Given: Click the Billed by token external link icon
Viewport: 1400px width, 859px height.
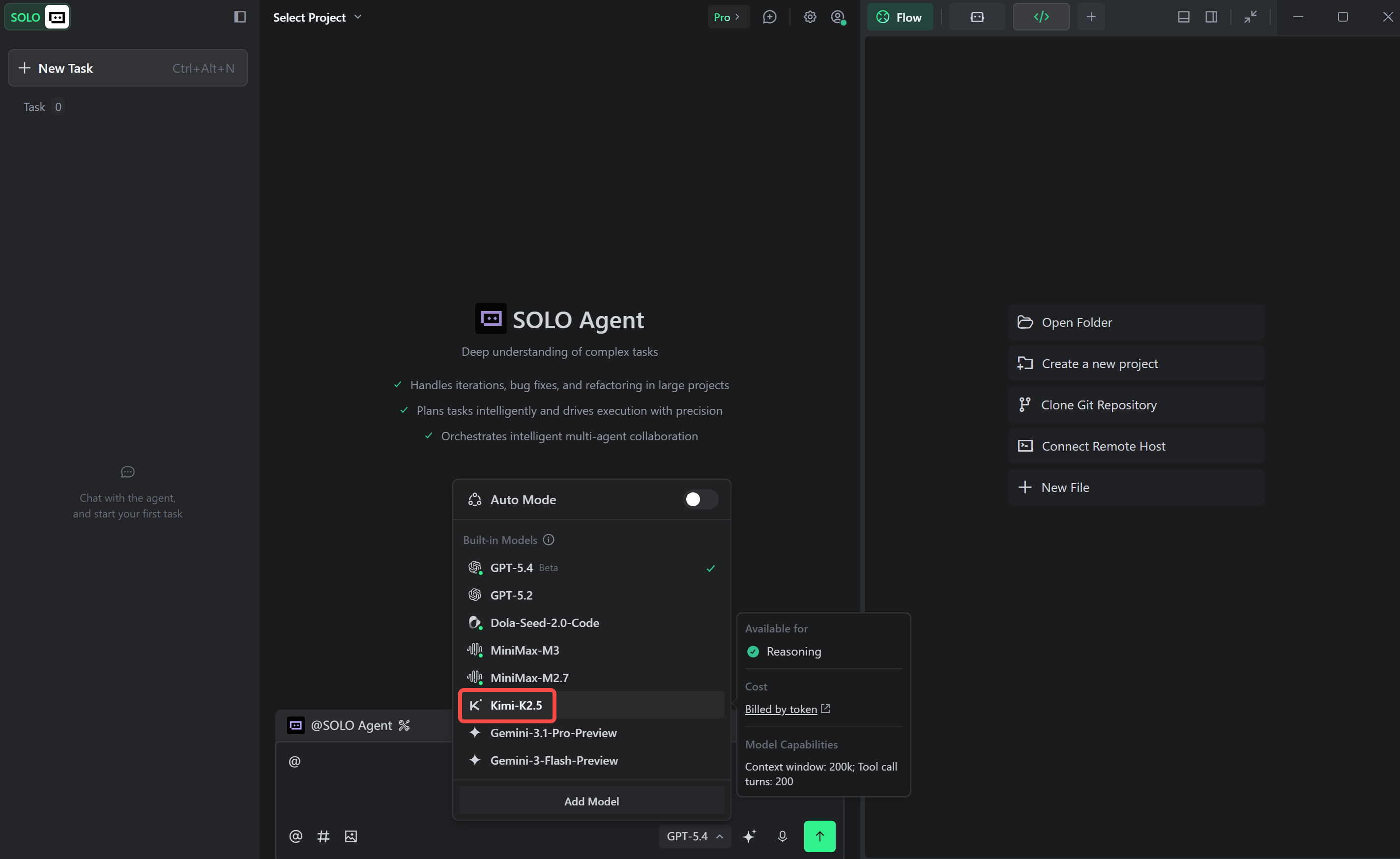Looking at the screenshot, I should [x=825, y=709].
